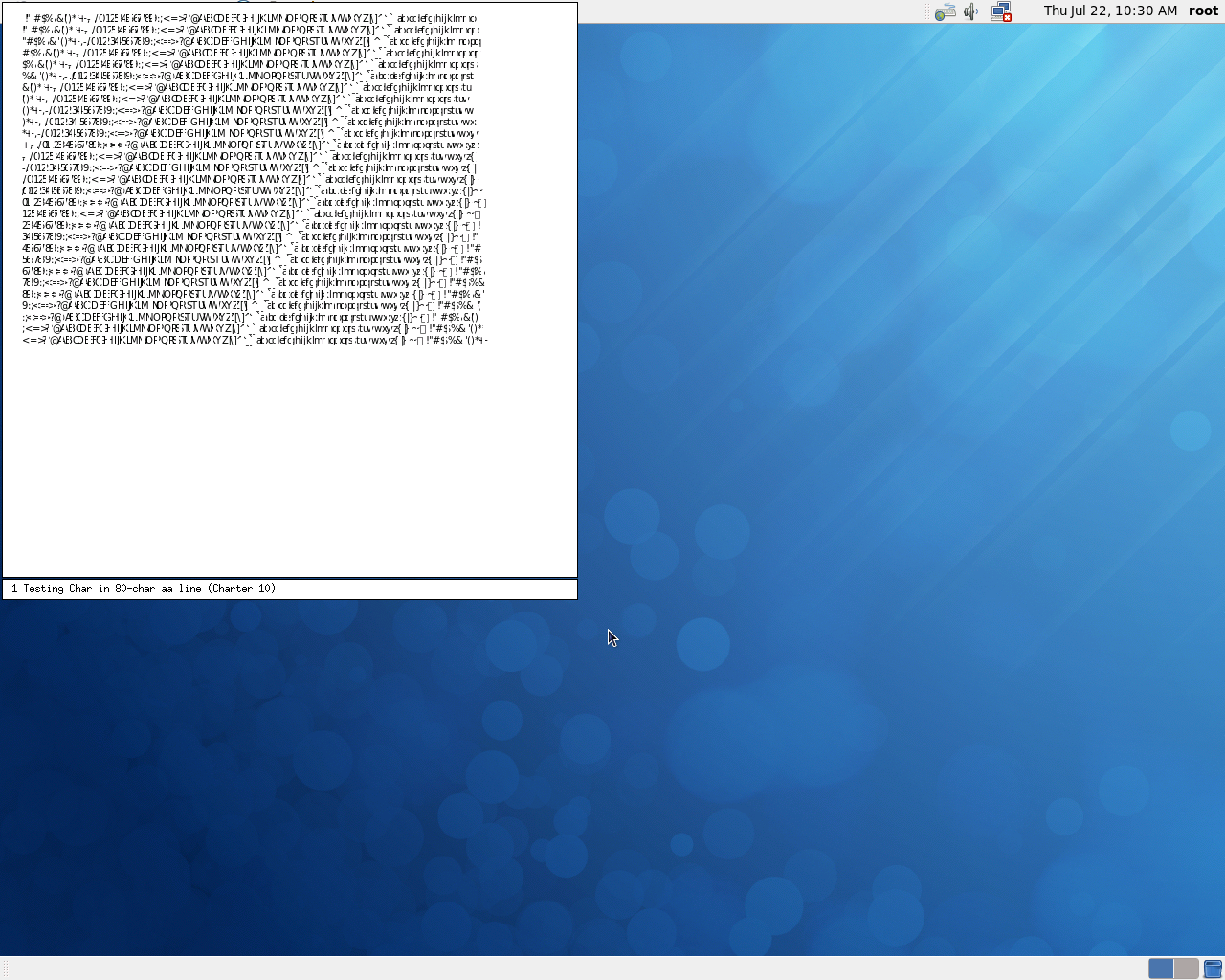Viewport: 1225px width, 980px height.
Task: Click the volume speaker icon
Action: (971, 11)
